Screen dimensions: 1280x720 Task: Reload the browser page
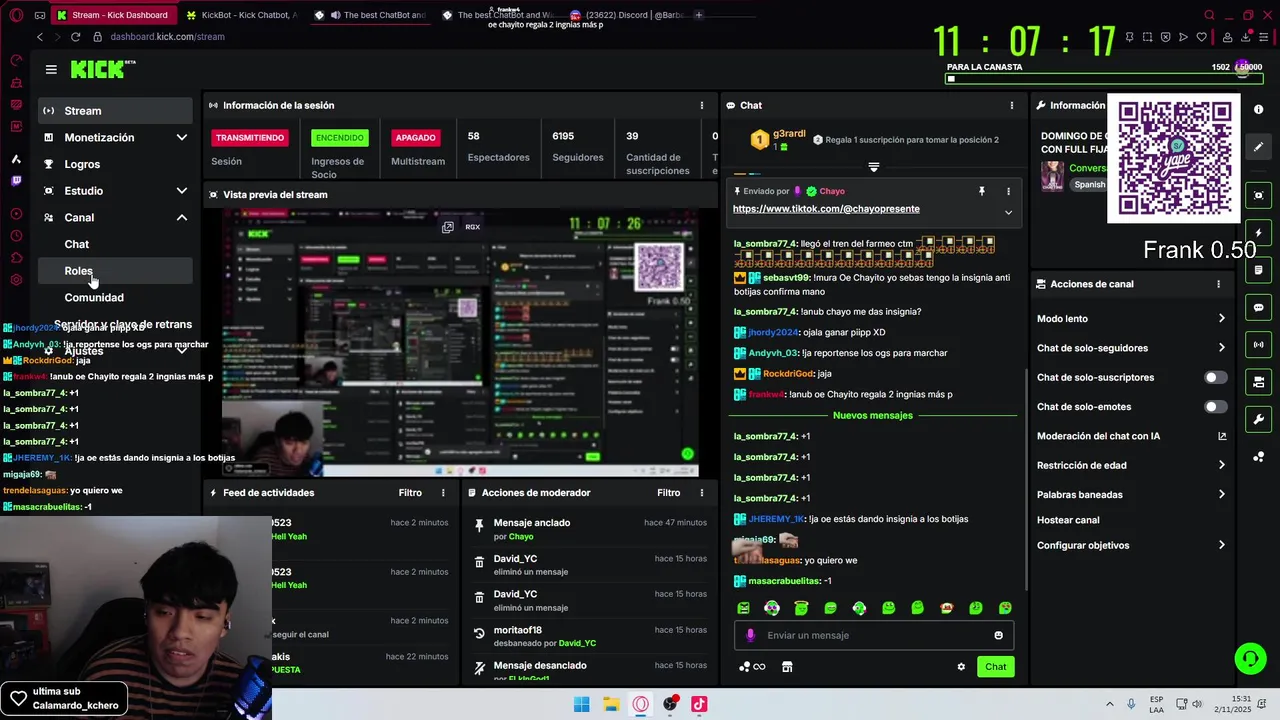coord(75,37)
